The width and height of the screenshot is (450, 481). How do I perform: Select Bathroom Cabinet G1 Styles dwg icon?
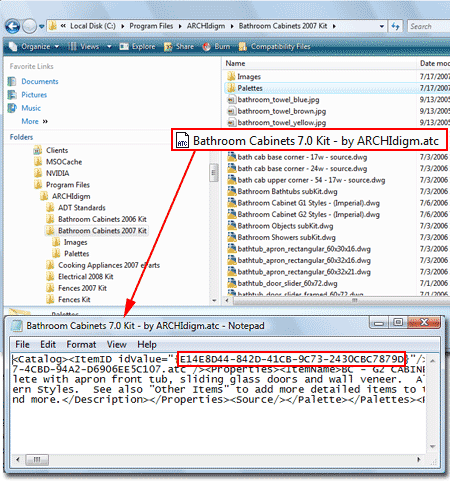coord(231,203)
